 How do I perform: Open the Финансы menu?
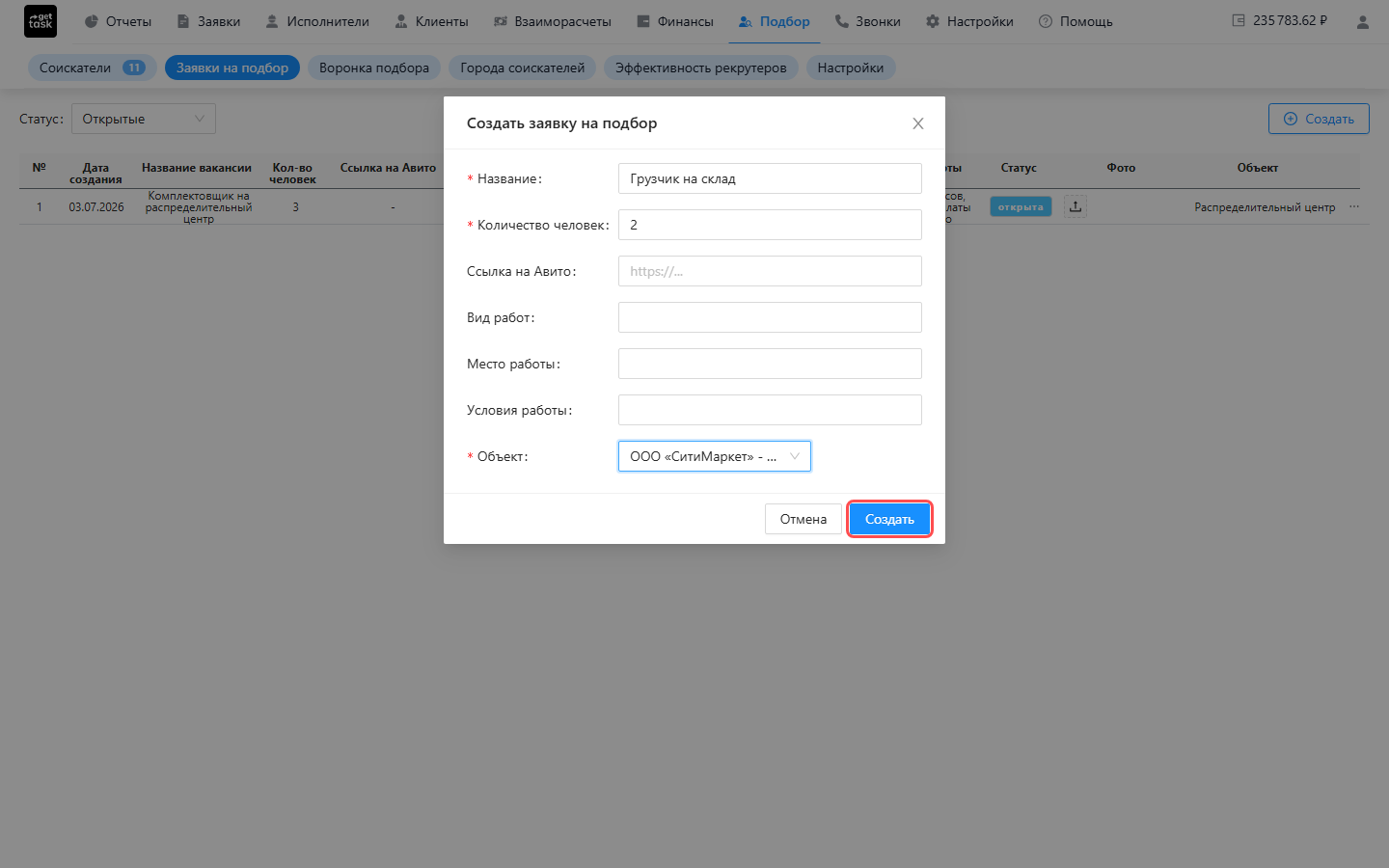pos(675,21)
